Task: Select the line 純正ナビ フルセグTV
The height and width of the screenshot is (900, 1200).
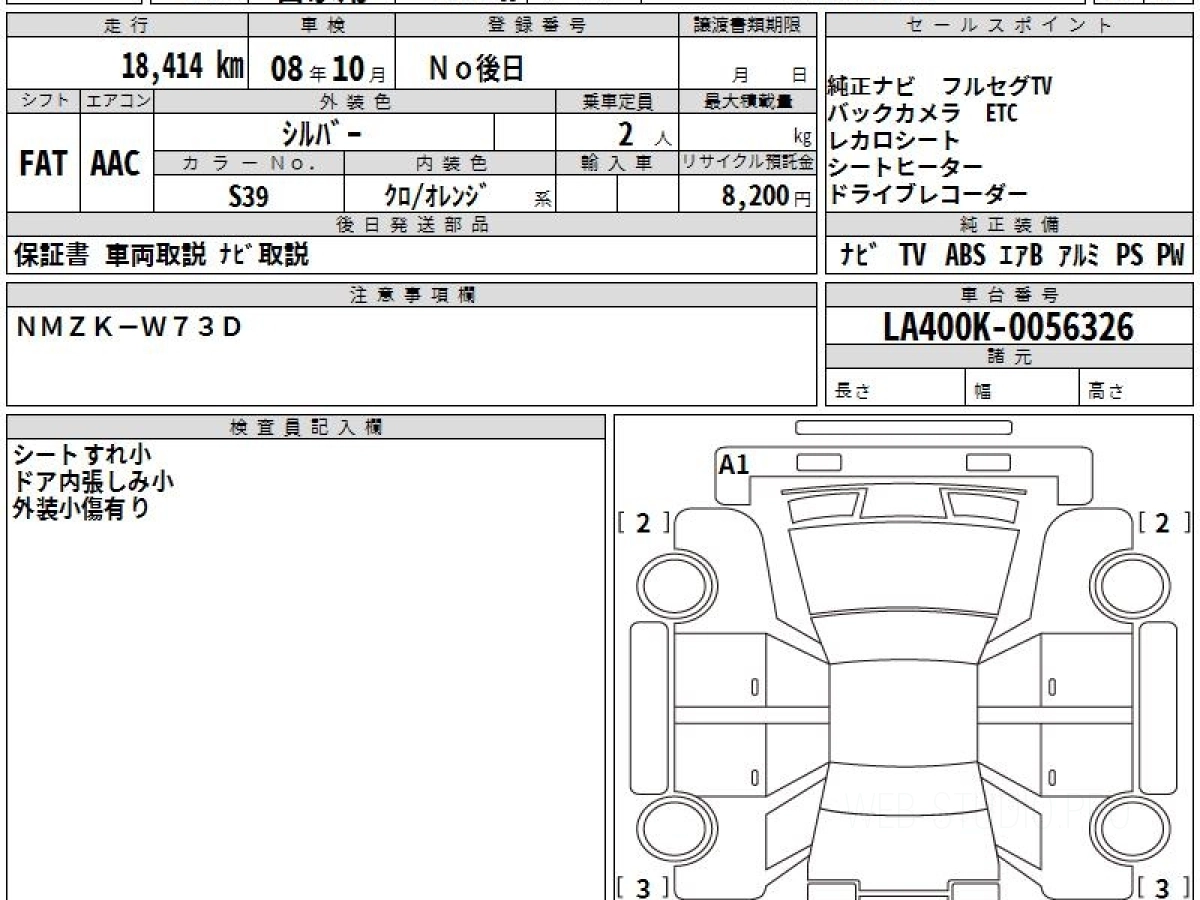Action: pyautogui.click(x=940, y=86)
